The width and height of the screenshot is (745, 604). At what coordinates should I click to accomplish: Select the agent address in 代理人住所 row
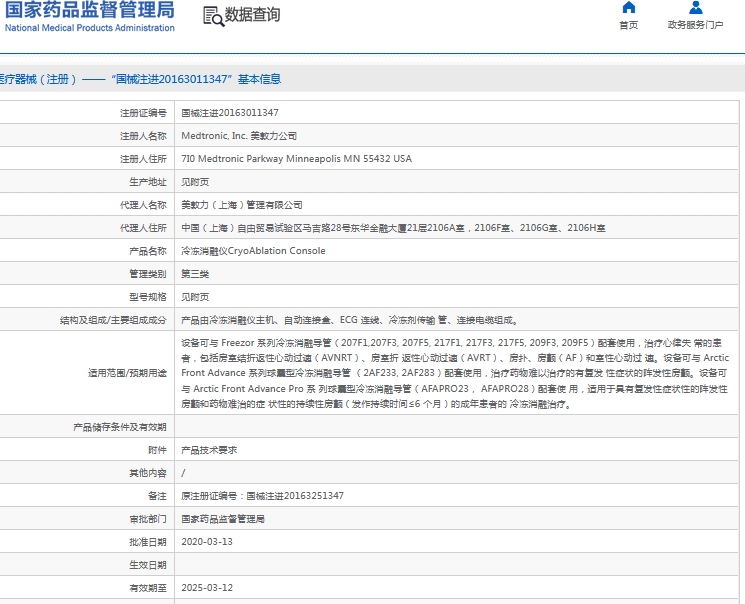(393, 228)
